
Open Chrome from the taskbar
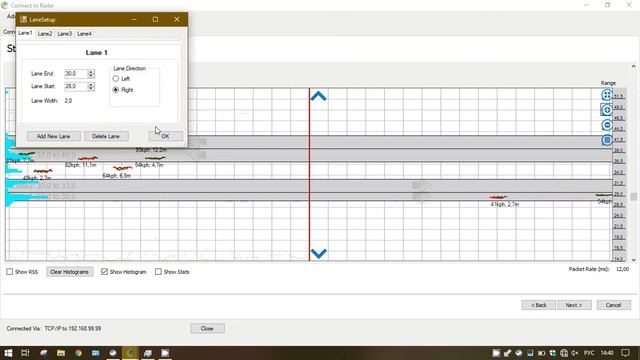(x=78, y=353)
